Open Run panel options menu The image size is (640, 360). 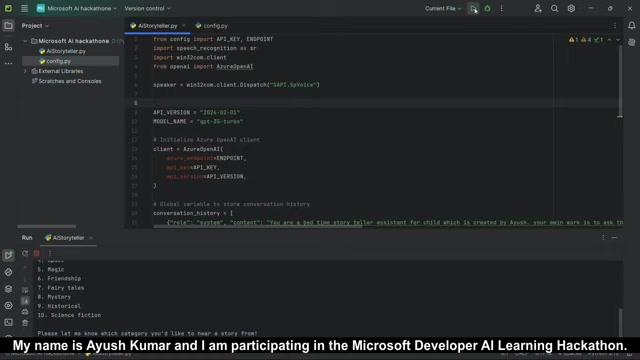point(603,238)
